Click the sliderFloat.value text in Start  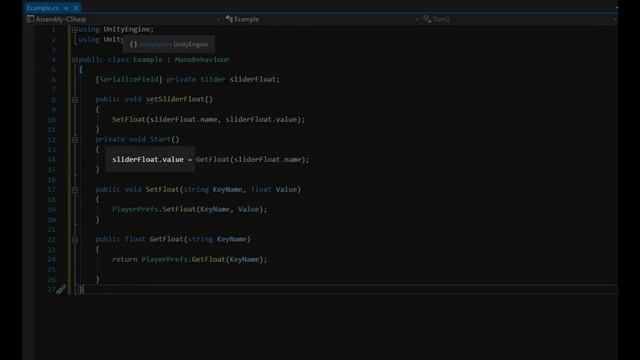pyautogui.click(x=148, y=160)
